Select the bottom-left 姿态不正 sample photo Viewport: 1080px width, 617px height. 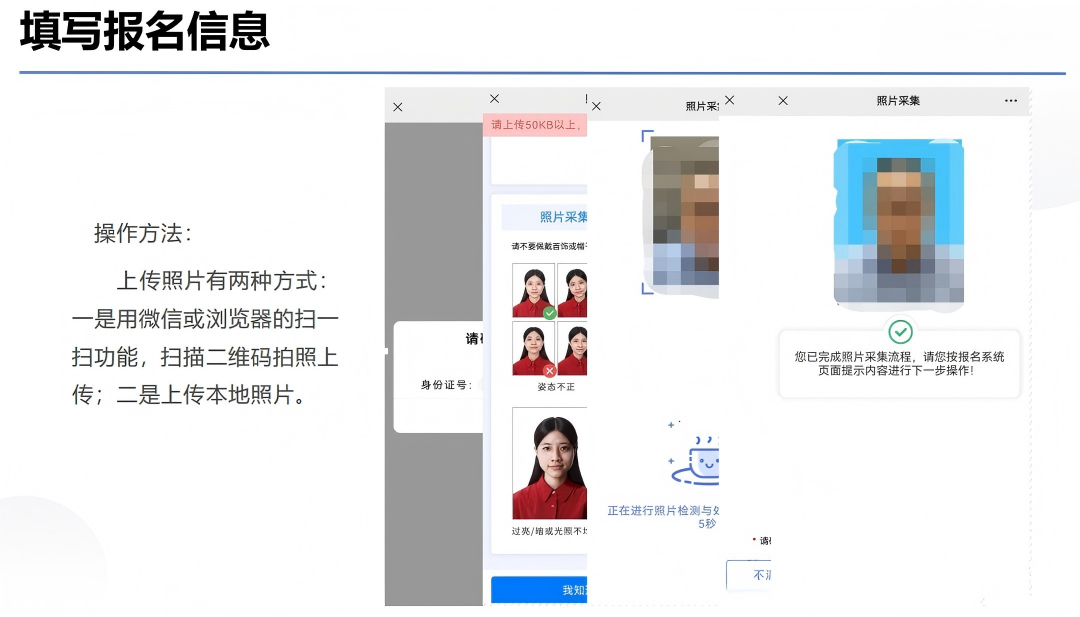[x=533, y=348]
